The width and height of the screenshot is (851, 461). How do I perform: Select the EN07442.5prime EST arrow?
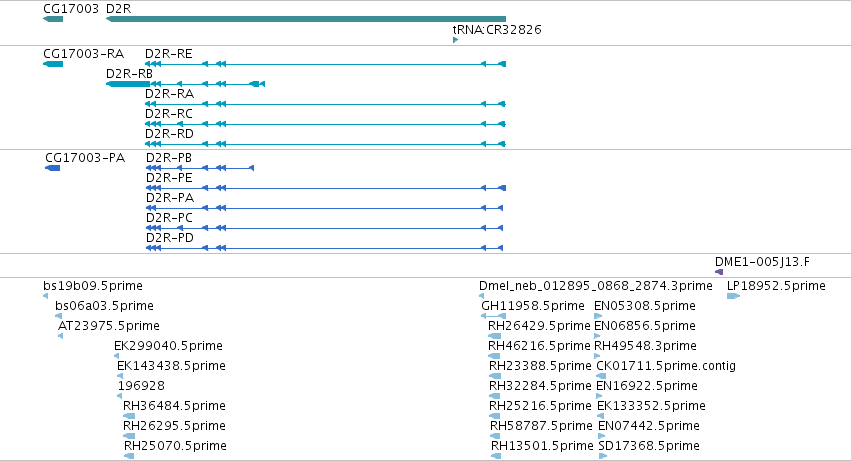pyautogui.click(x=601, y=436)
